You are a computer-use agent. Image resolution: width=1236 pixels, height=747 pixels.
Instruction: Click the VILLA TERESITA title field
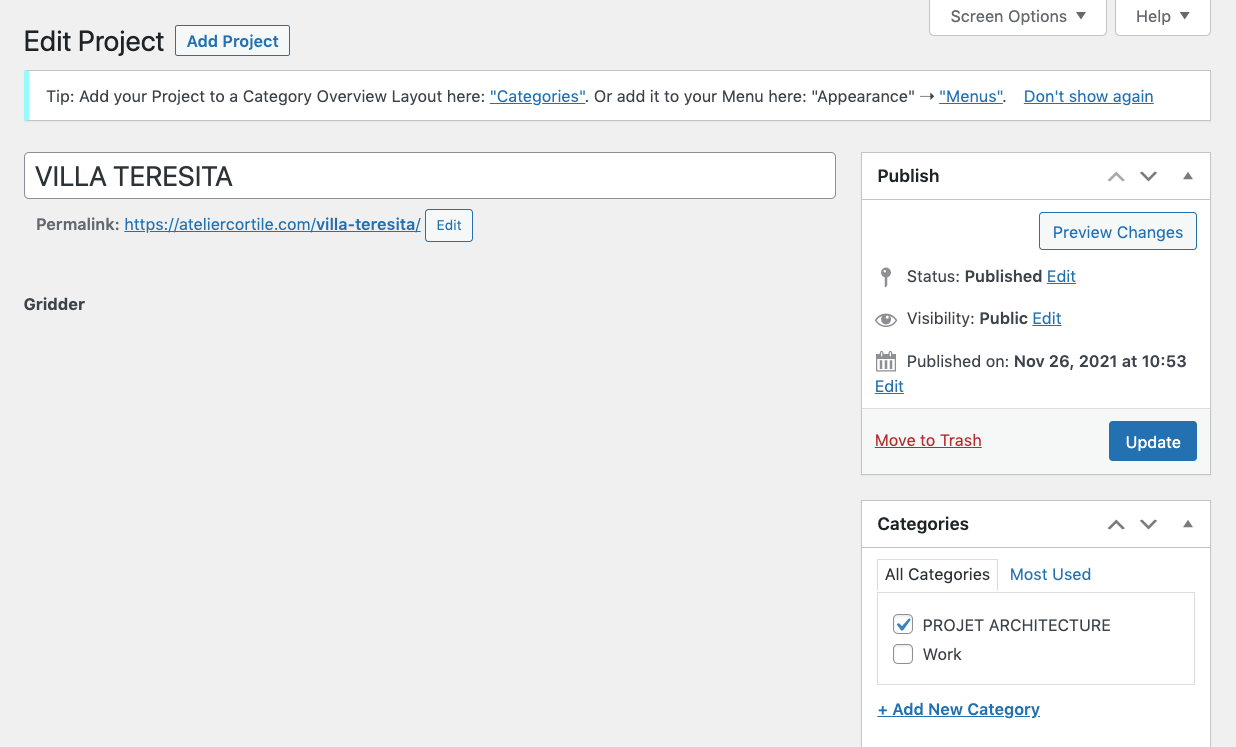tap(429, 176)
